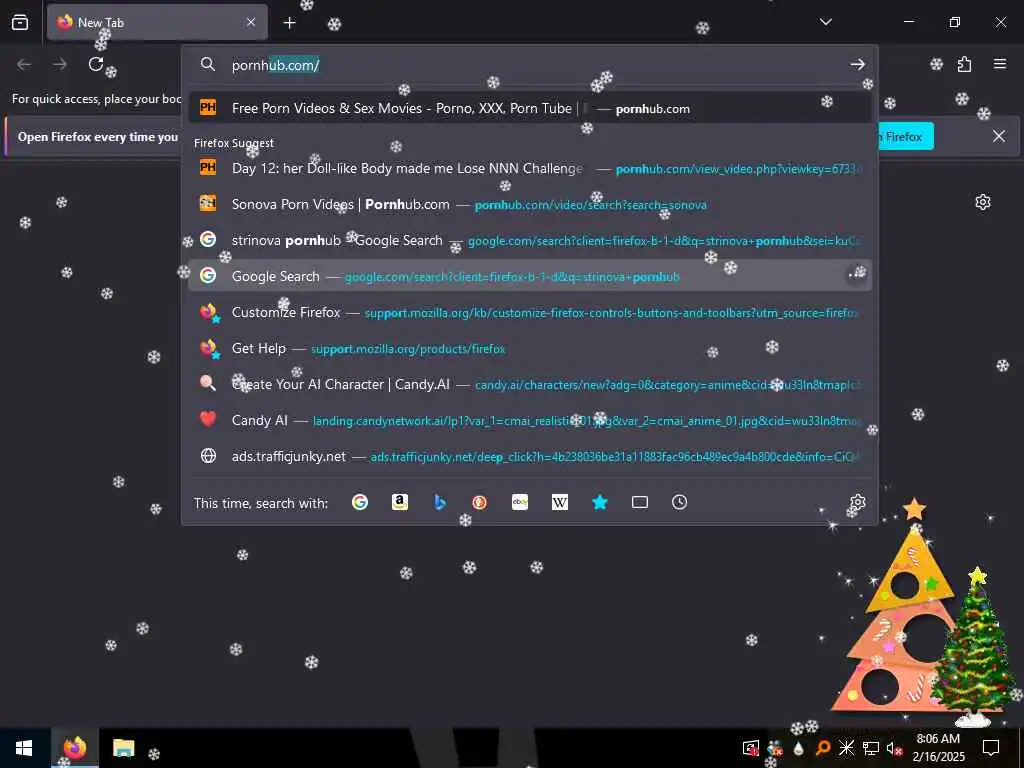Select Create Your AI Character Candy.AI row
1024x768 pixels.
(530, 384)
